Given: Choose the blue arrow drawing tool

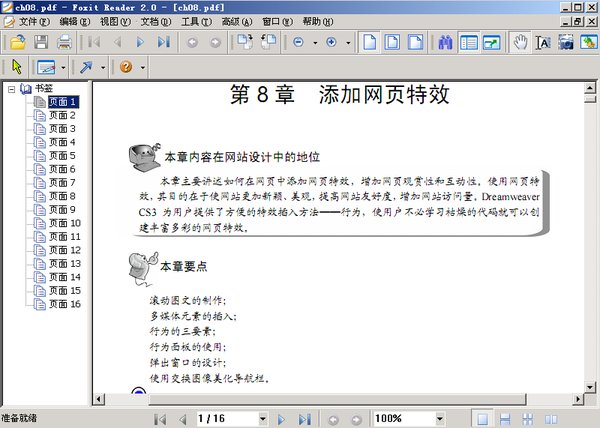Looking at the screenshot, I should 86,67.
